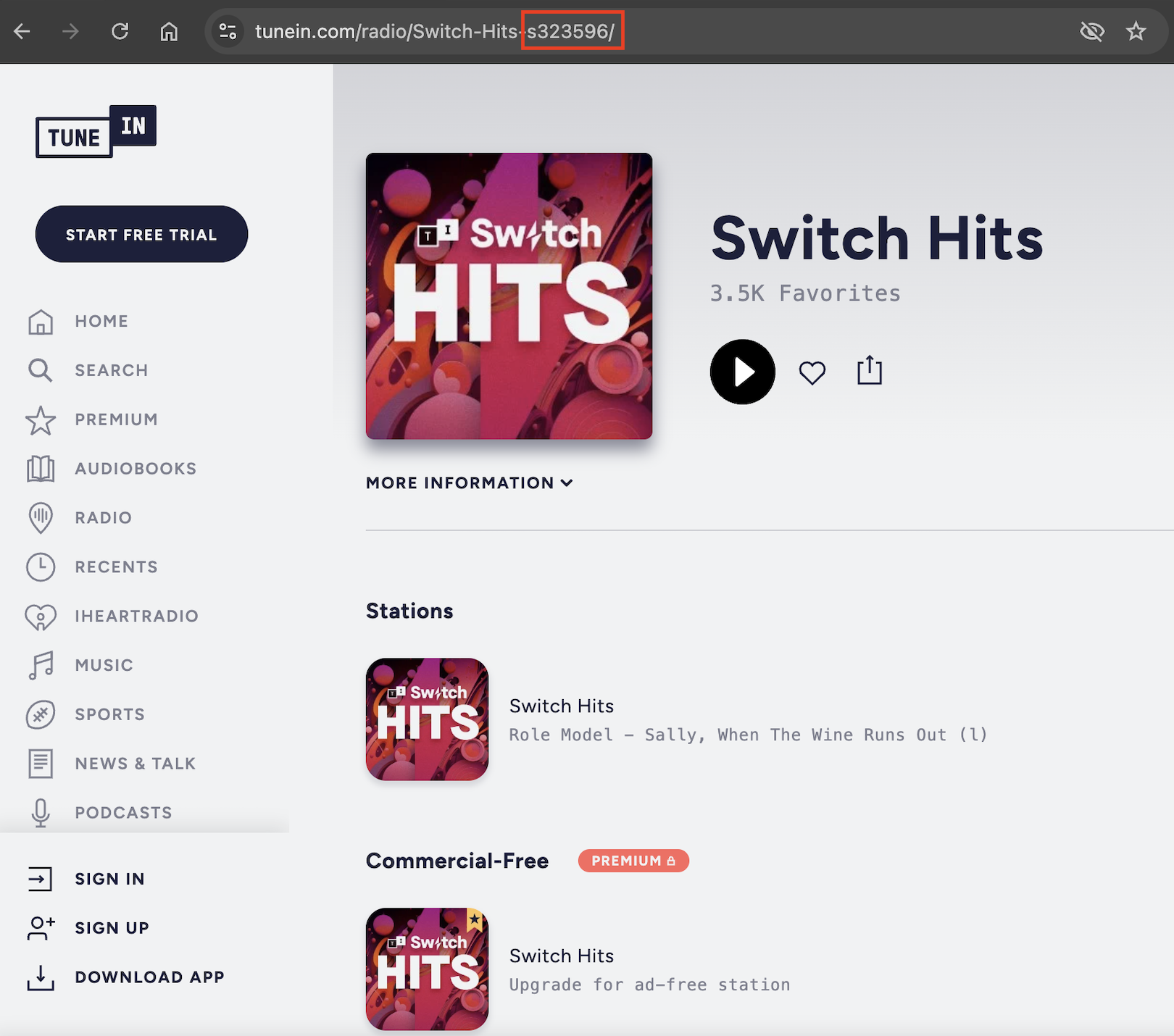Favorite Switch Hits with the heart icon
This screenshot has width=1174, height=1036.
(x=812, y=373)
